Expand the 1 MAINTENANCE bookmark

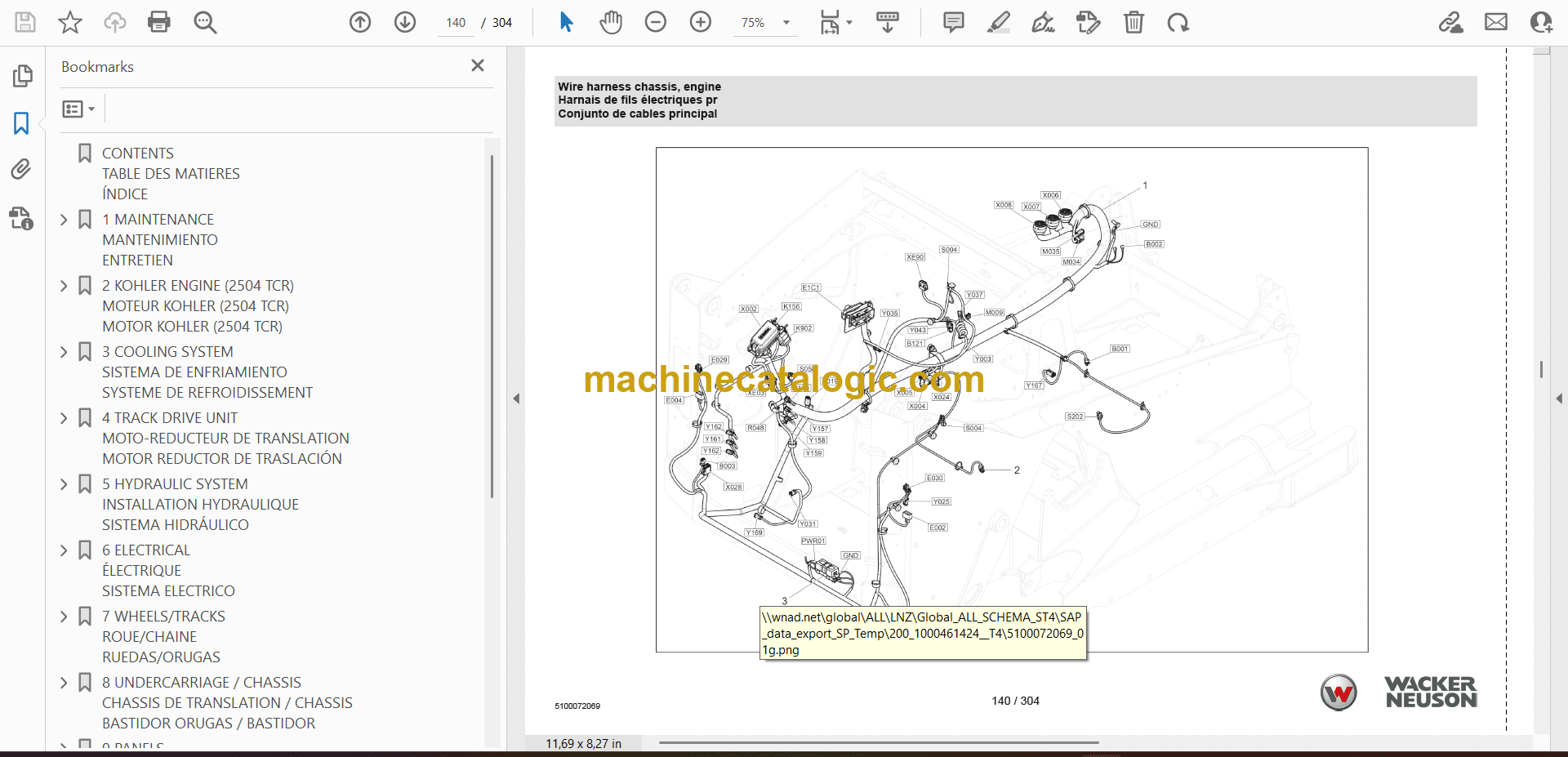[x=64, y=220]
